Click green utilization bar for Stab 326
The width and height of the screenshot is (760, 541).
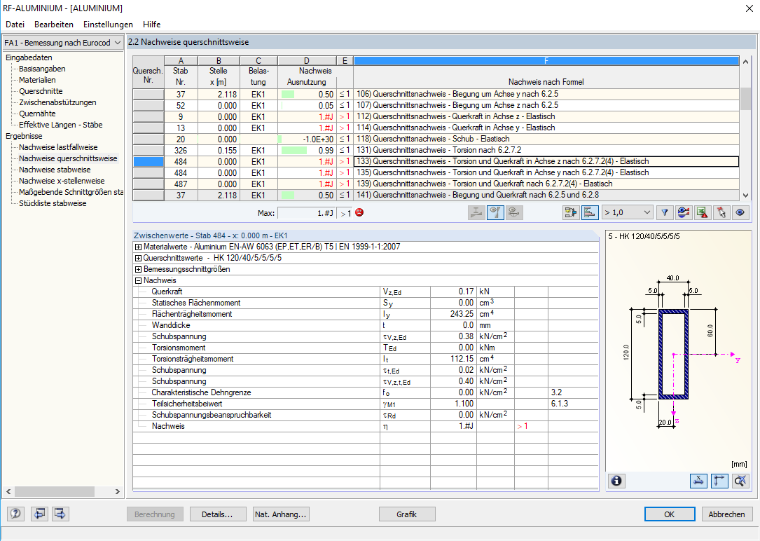pyautogui.click(x=294, y=150)
